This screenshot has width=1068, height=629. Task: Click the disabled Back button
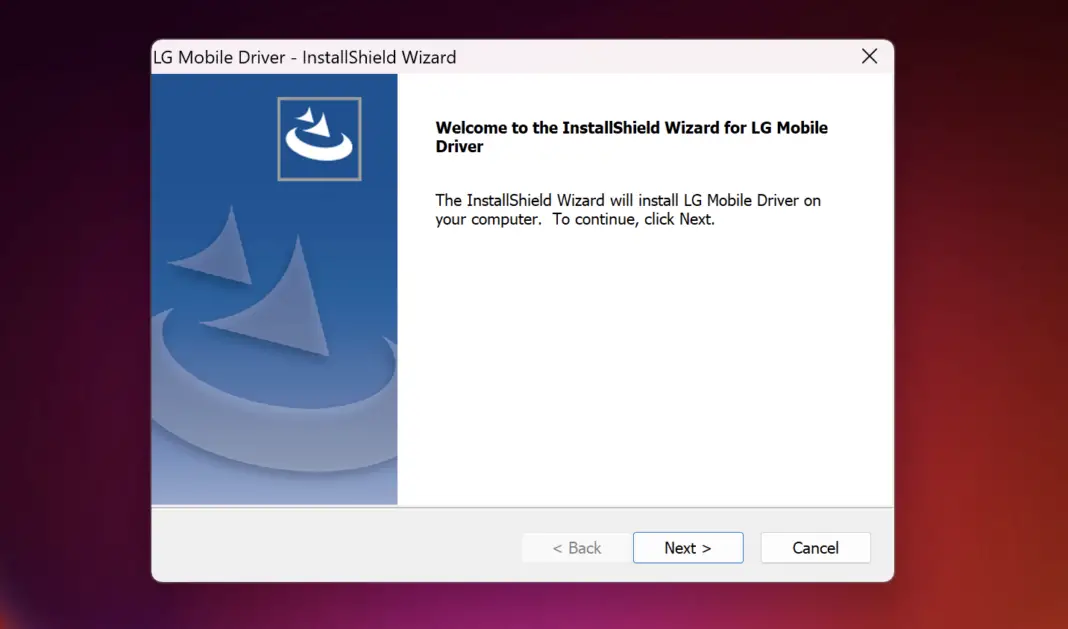[576, 547]
